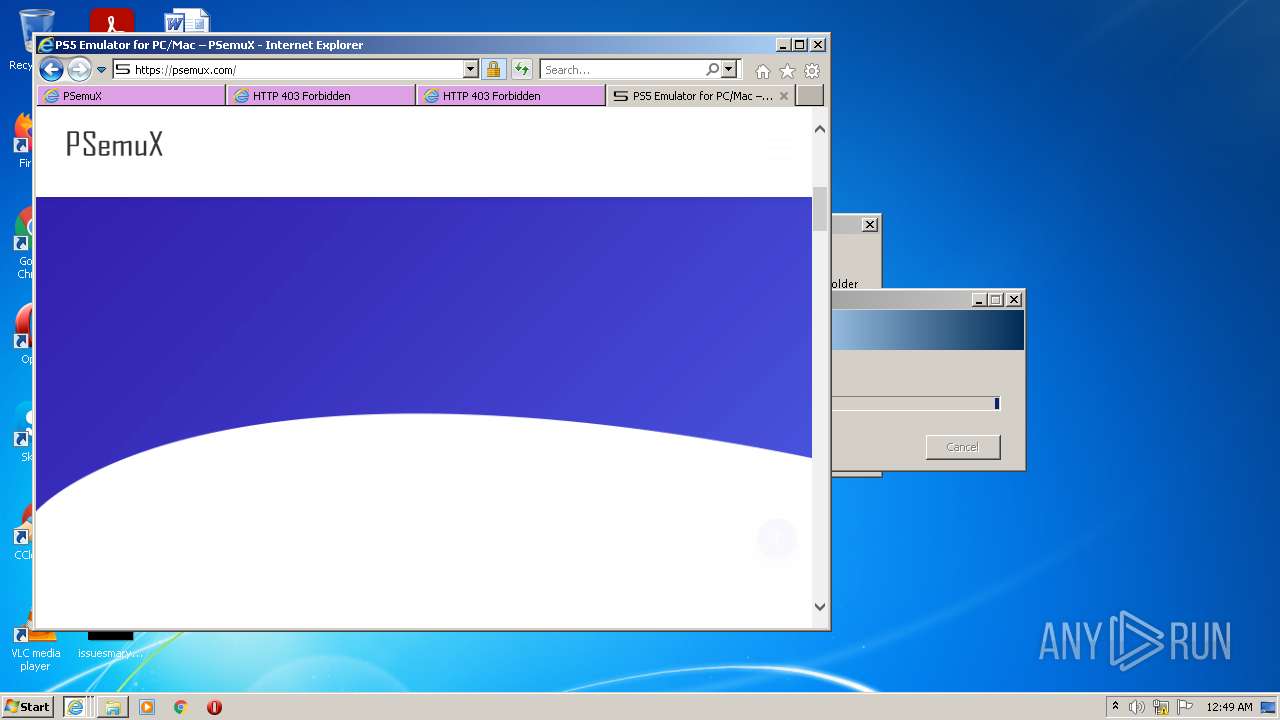Open the security lock report icon
Screen dimensions: 1280x720
[493, 70]
